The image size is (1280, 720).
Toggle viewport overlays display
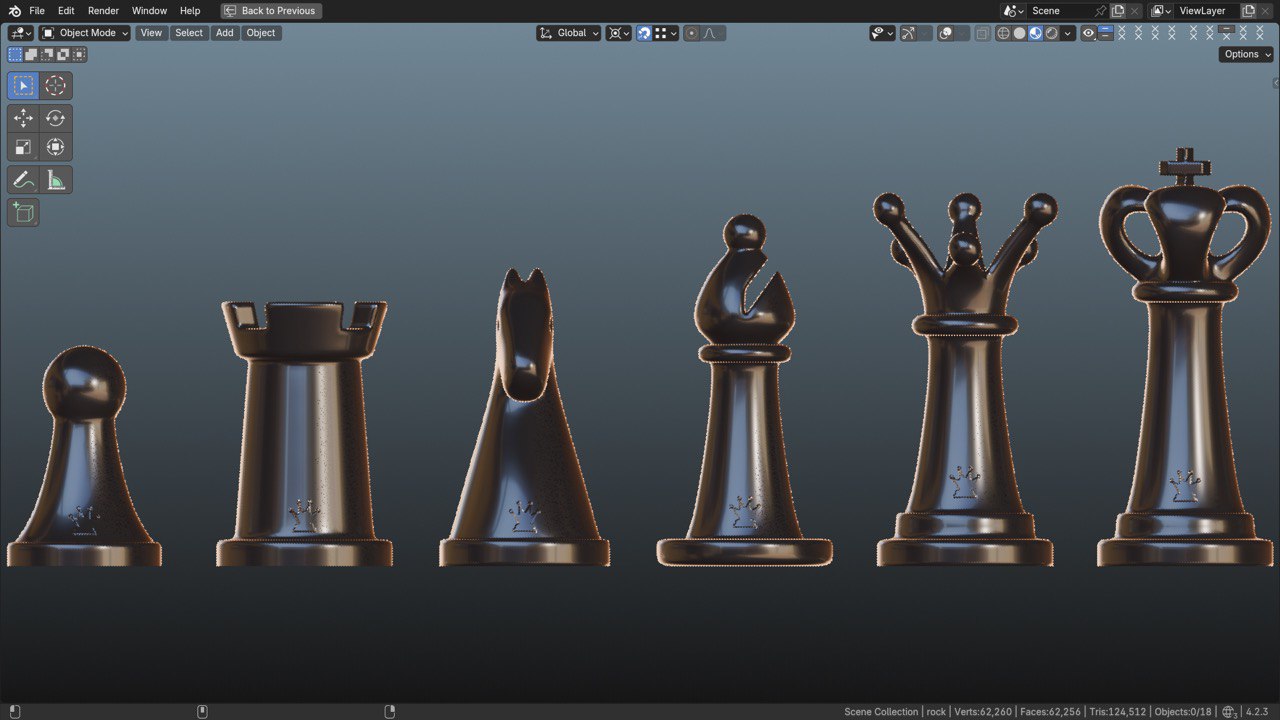pos(945,33)
